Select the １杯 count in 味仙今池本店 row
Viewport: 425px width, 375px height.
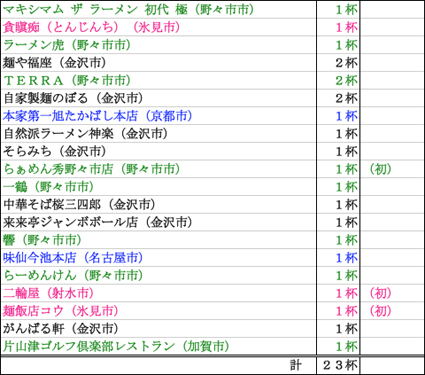click(338, 258)
